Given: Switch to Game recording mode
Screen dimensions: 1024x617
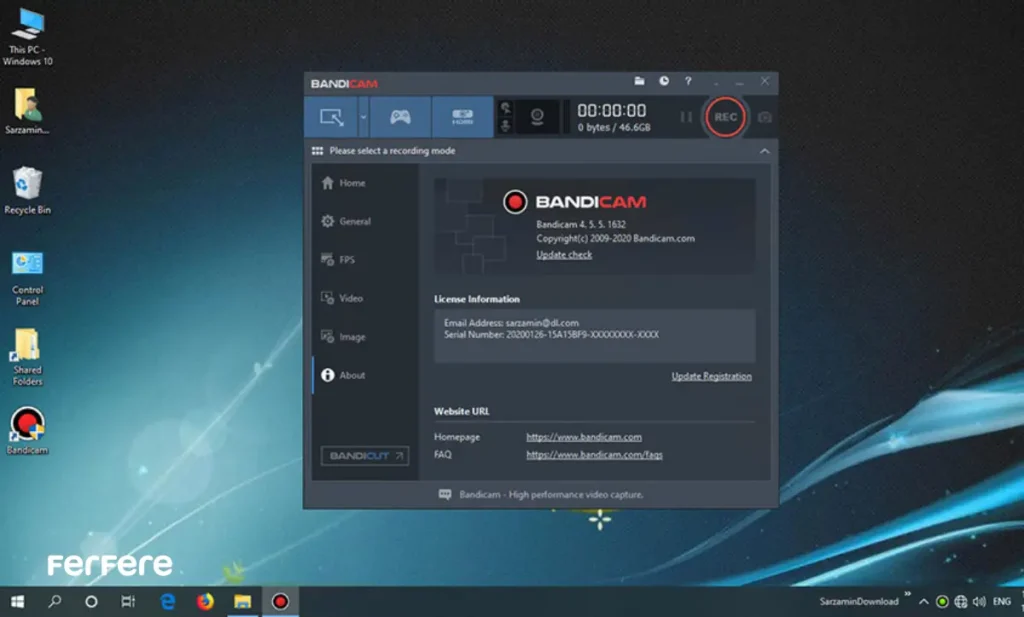Looking at the screenshot, I should pyautogui.click(x=400, y=117).
